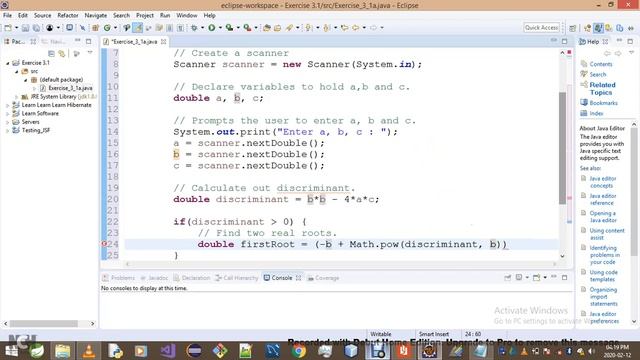Click the Save All toolbar icon
Viewport: 640px width, 360px height.
(x=36, y=28)
